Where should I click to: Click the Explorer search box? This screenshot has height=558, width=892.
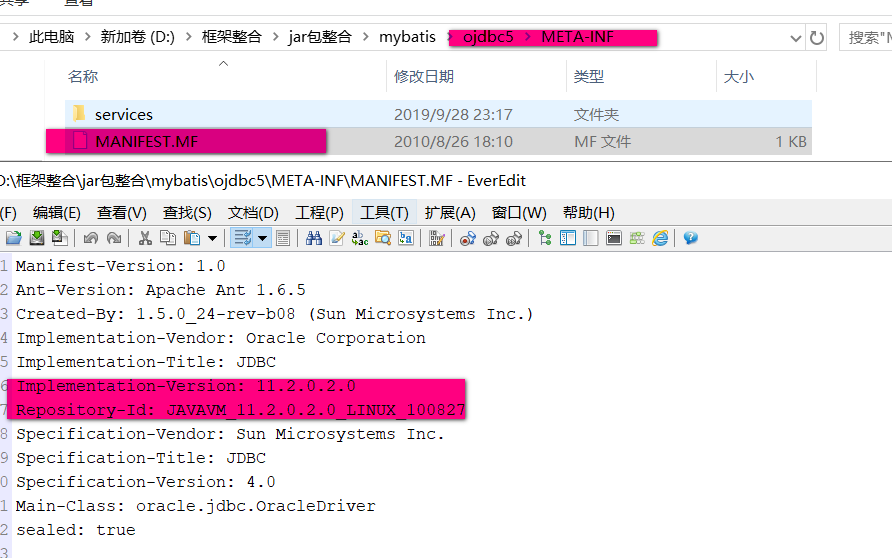[x=866, y=38]
